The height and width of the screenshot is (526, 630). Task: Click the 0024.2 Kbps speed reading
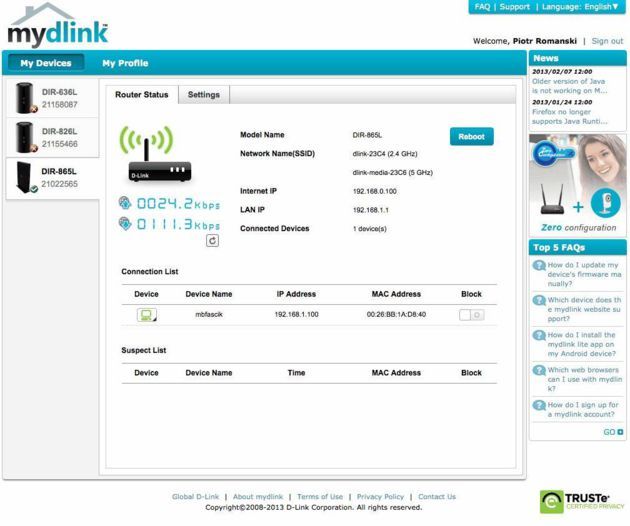[178, 204]
